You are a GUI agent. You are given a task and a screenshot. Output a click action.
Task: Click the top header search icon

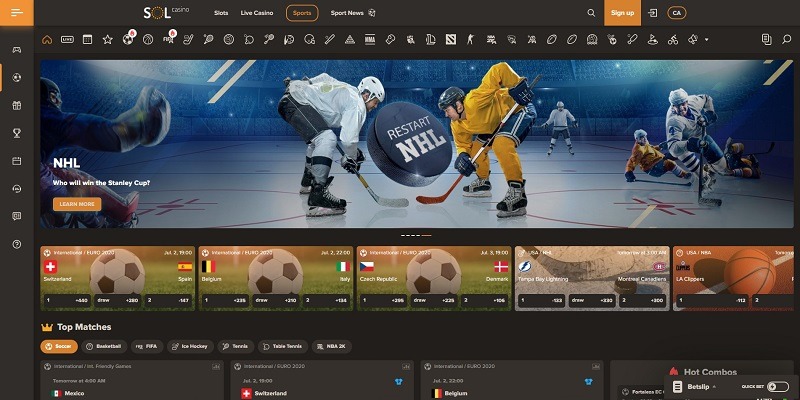click(591, 13)
